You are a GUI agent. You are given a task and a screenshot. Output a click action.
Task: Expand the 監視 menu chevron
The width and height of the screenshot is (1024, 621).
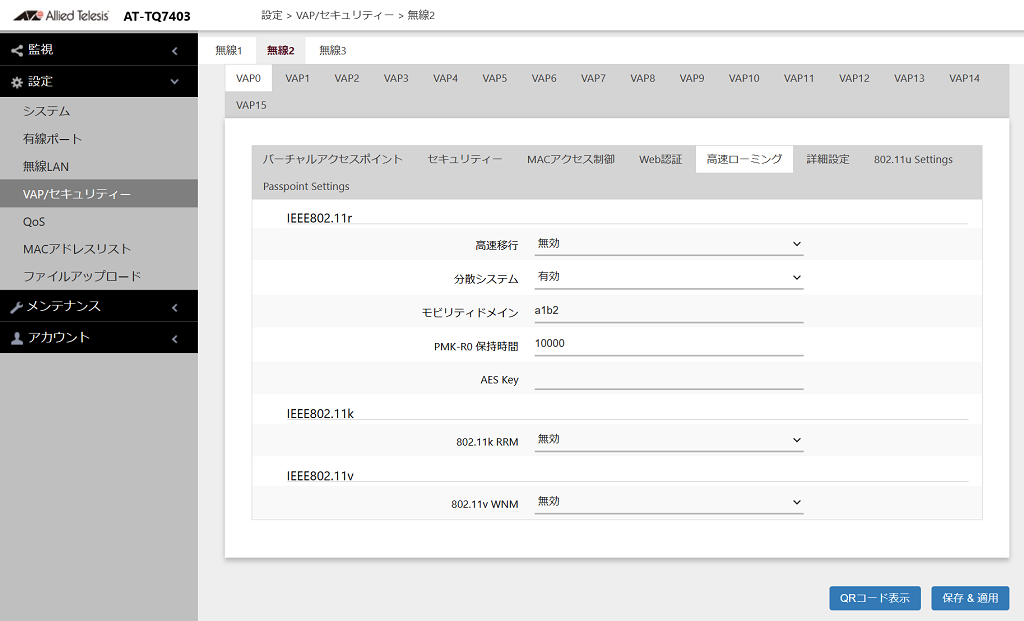[174, 50]
